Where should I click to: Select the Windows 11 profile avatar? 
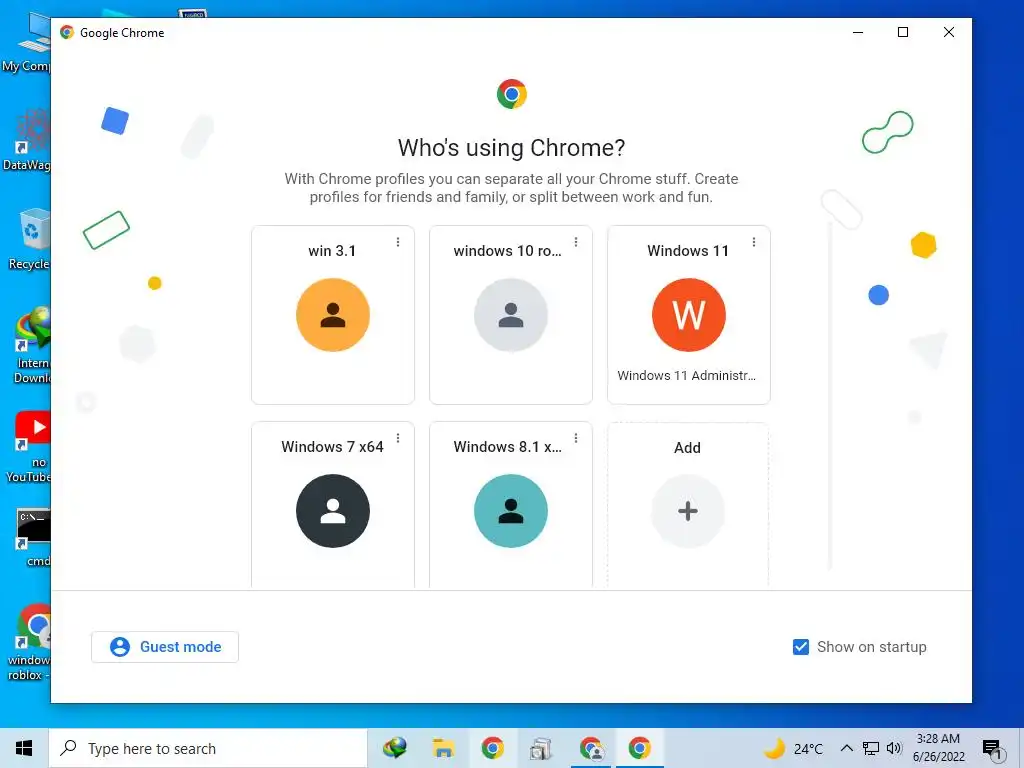click(x=688, y=315)
